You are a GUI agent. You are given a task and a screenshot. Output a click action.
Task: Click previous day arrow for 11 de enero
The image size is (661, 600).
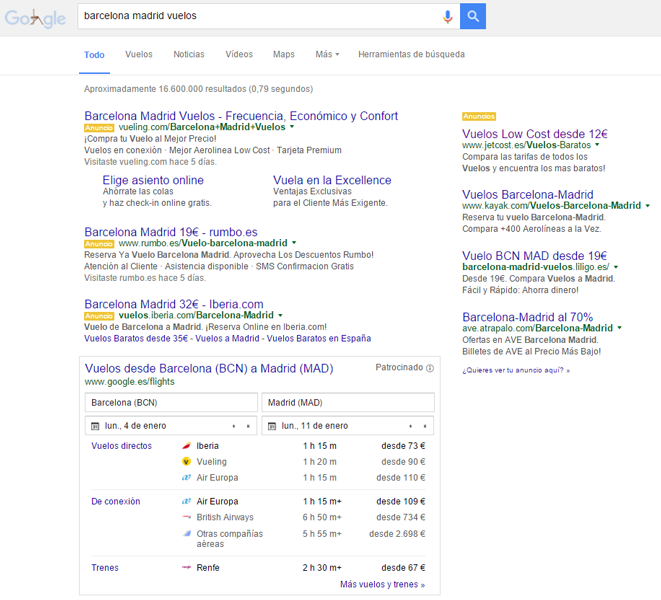point(411,426)
